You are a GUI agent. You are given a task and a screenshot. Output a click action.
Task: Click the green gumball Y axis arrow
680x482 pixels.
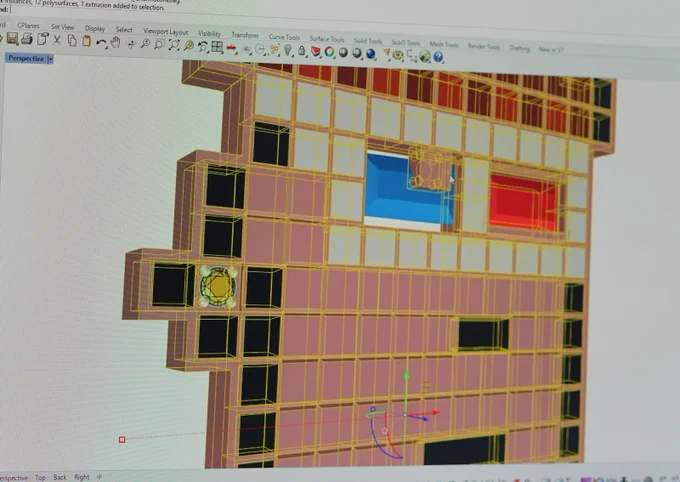tap(406, 374)
